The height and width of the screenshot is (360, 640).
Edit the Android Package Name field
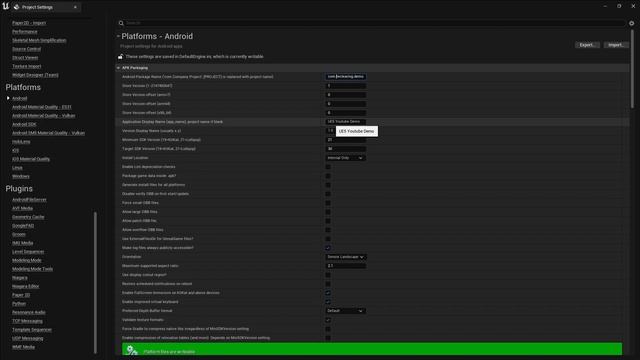click(345, 77)
